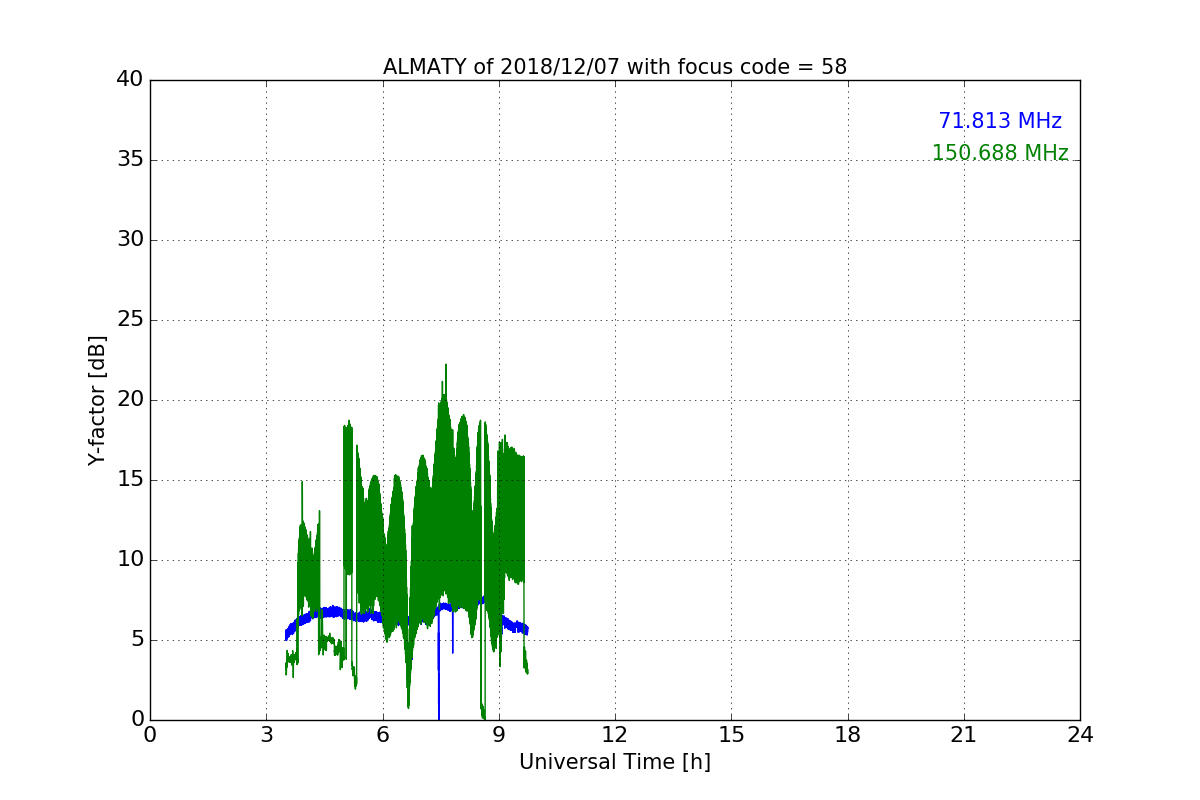Select the green 150.688 MHz legend label
This screenshot has width=1200, height=800.
coord(1000,153)
